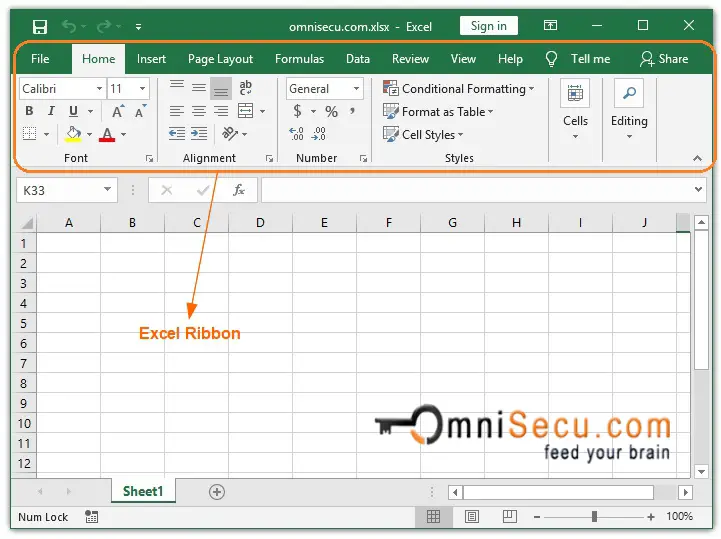Open the Review tab
Image resolution: width=721 pixels, height=539 pixels.
(410, 59)
